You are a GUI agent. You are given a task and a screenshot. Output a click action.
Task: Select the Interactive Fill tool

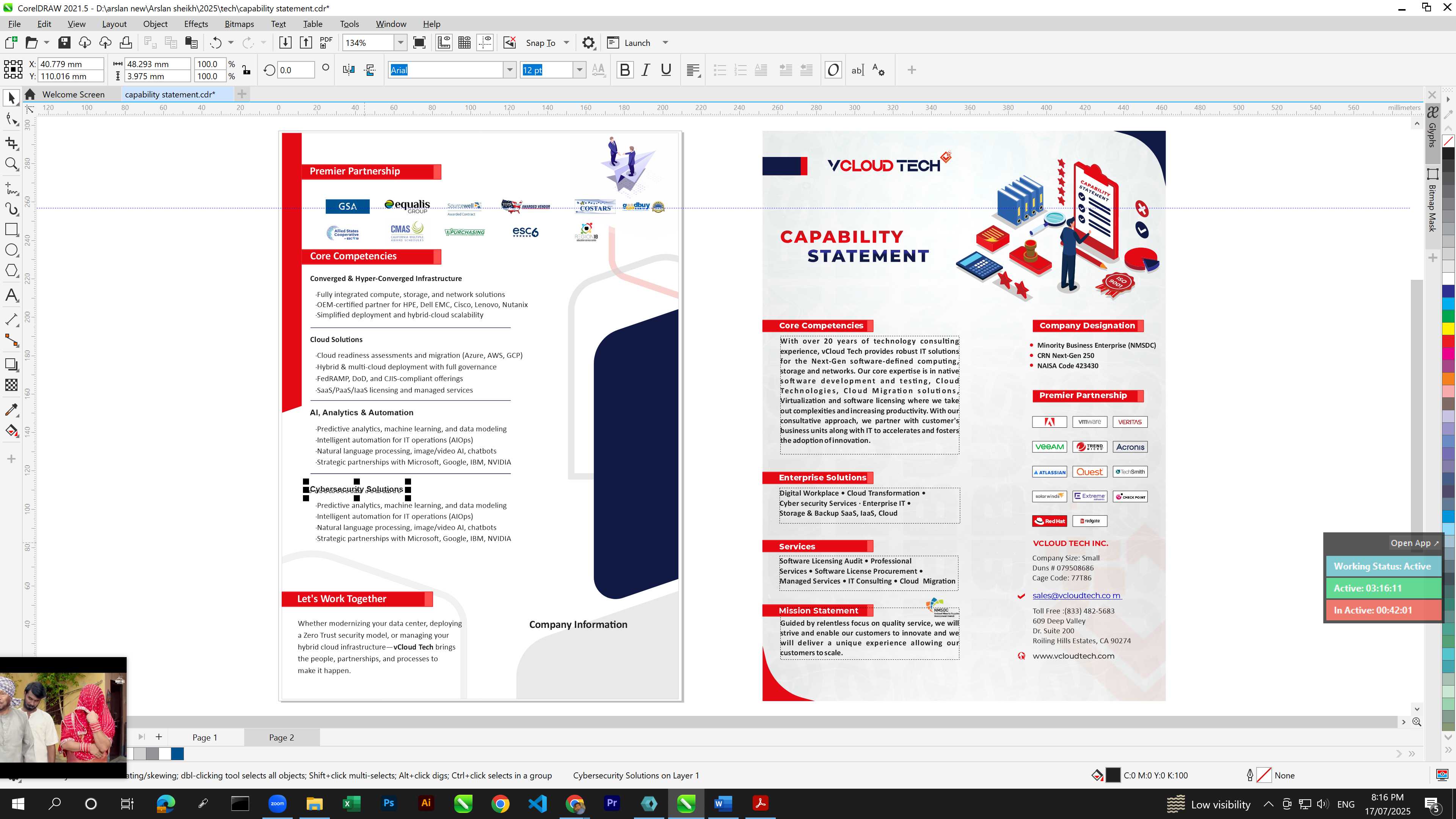point(11,431)
